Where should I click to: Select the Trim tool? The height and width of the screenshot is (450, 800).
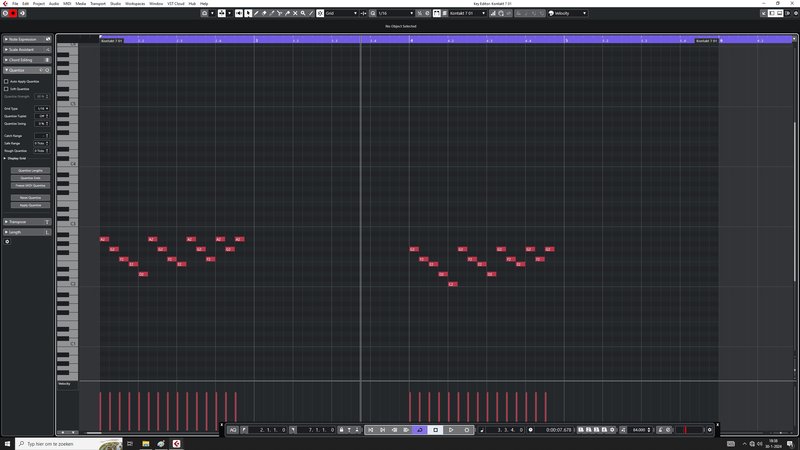point(271,13)
